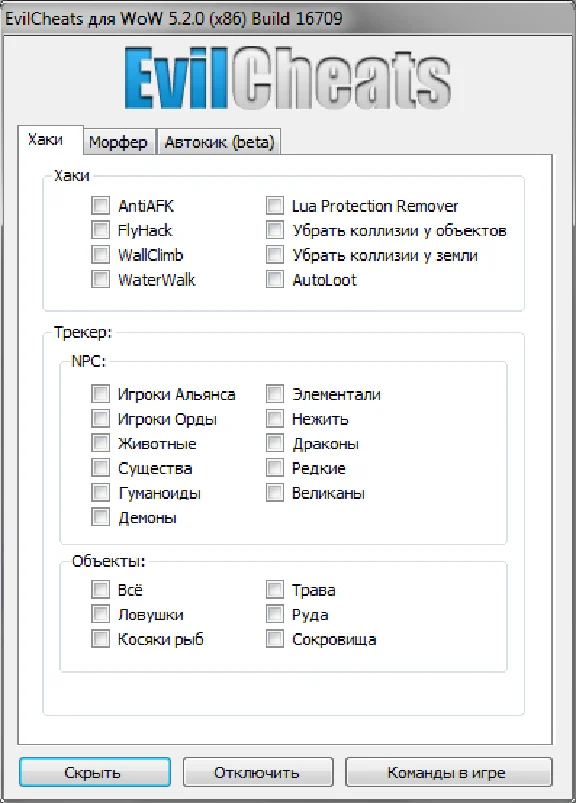Click the Отключить button
This screenshot has width=576, height=803.
pyautogui.click(x=258, y=772)
